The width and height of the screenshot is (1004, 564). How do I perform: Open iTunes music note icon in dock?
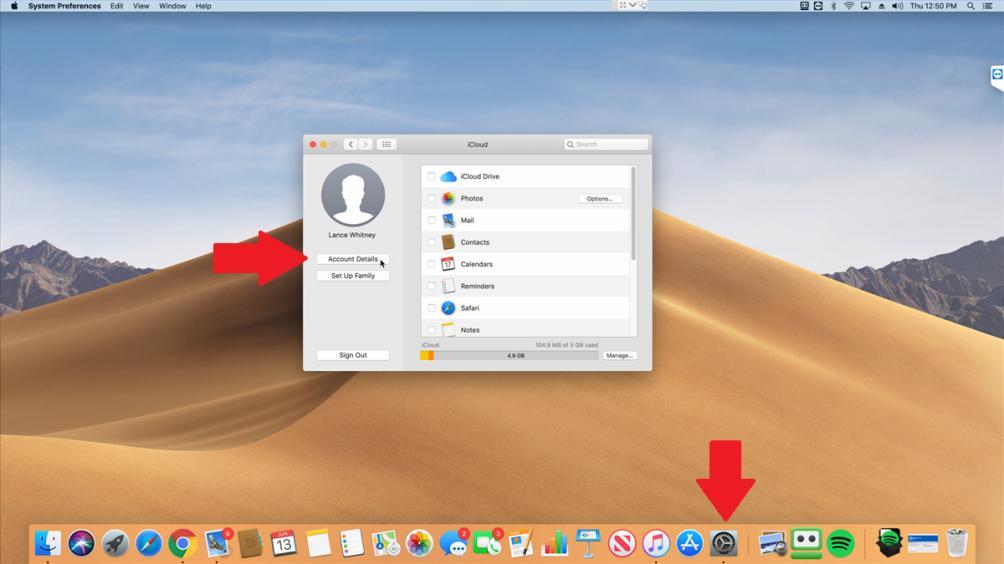click(x=656, y=544)
